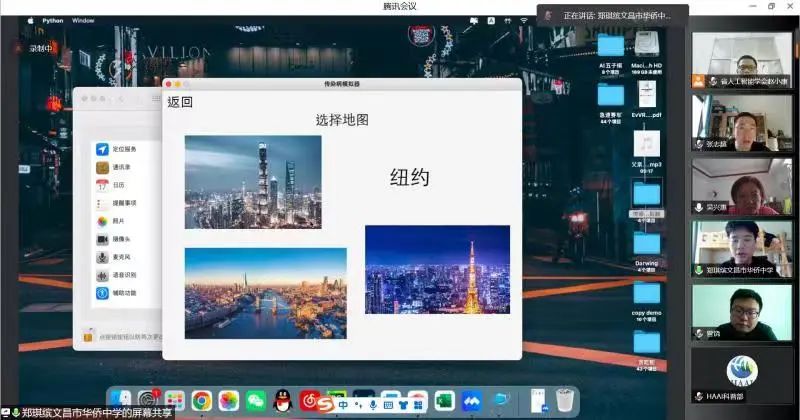Open the Window menu

click(x=83, y=20)
